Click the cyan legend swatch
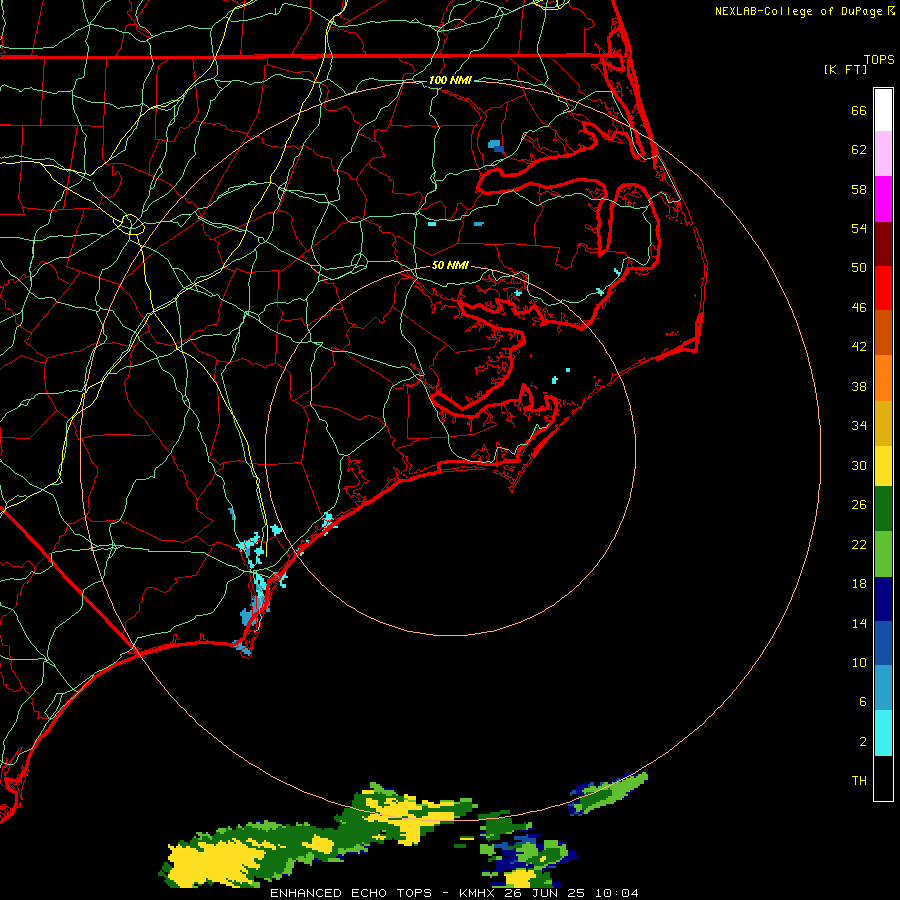 [x=883, y=733]
